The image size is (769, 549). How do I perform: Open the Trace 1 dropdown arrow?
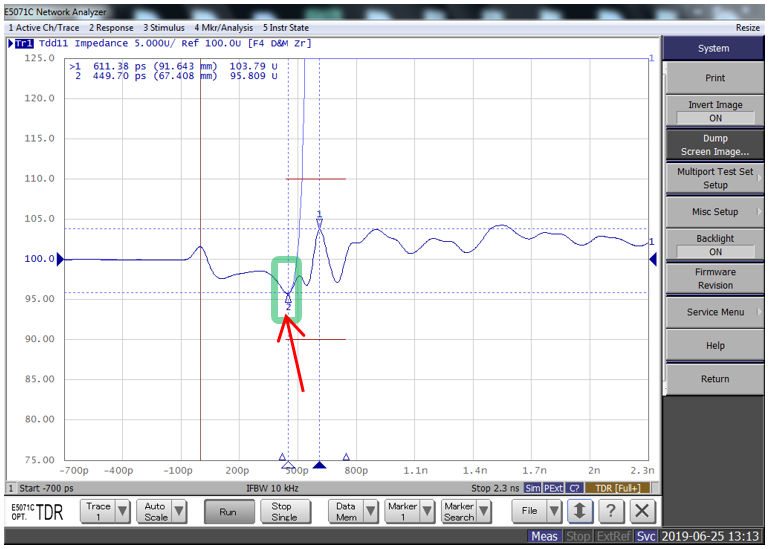(122, 511)
